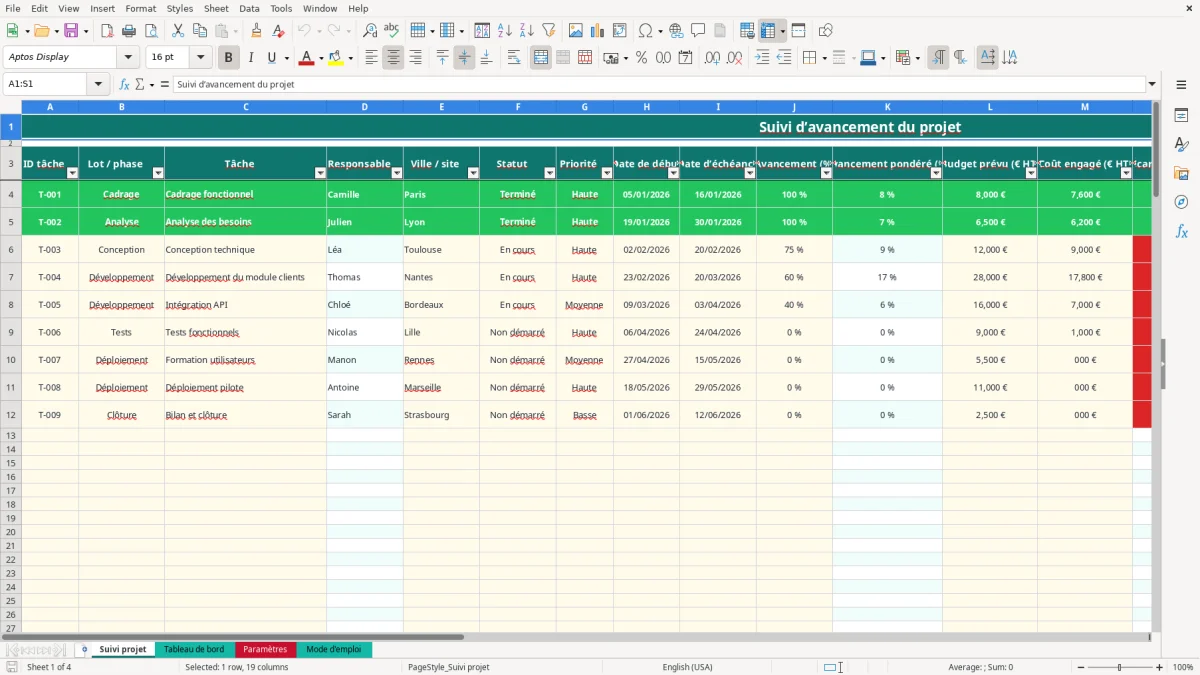The width and height of the screenshot is (1200, 675).
Task: Toggle Merge and center cells
Action: [541, 57]
